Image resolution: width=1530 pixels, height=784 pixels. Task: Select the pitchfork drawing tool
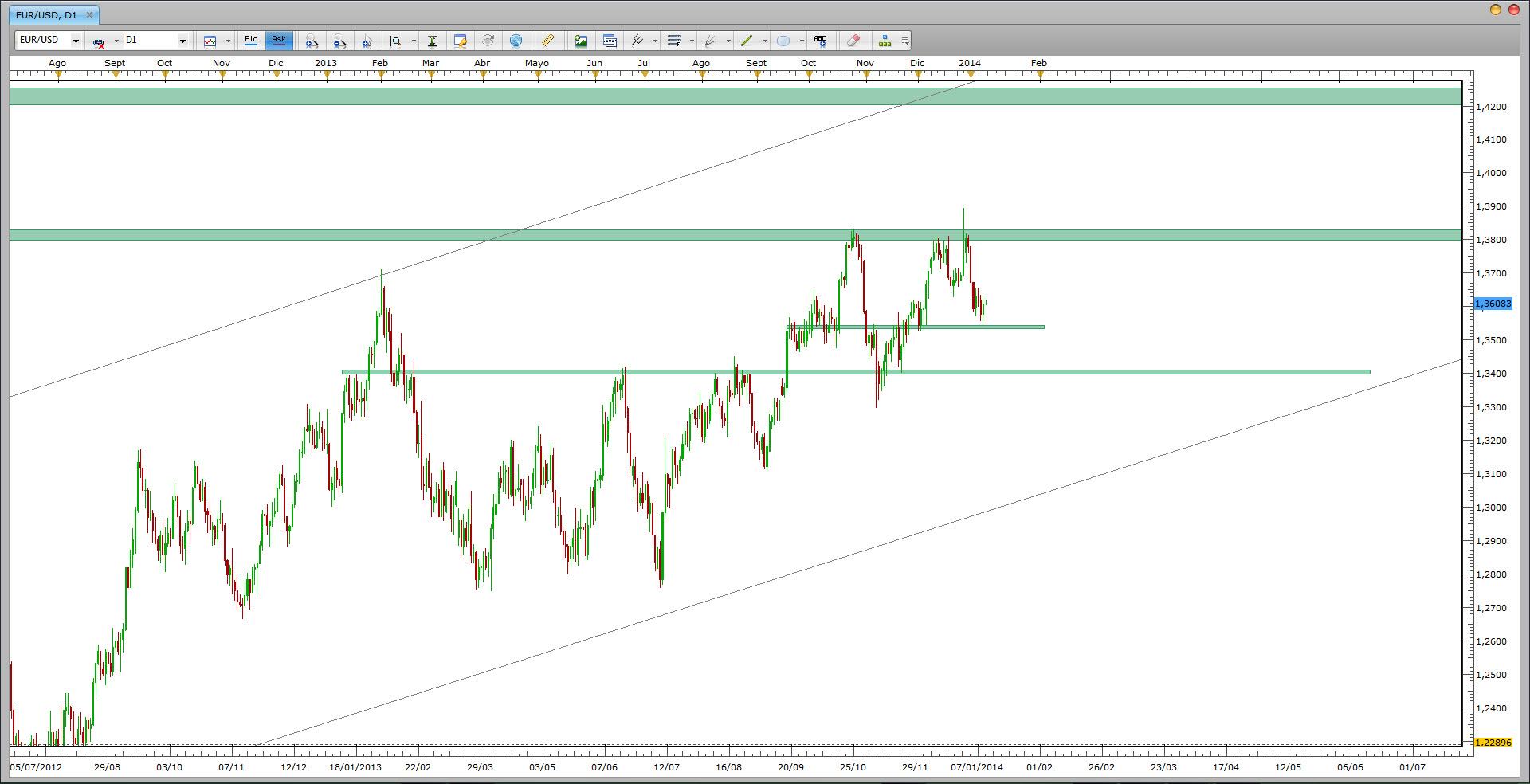click(637, 41)
